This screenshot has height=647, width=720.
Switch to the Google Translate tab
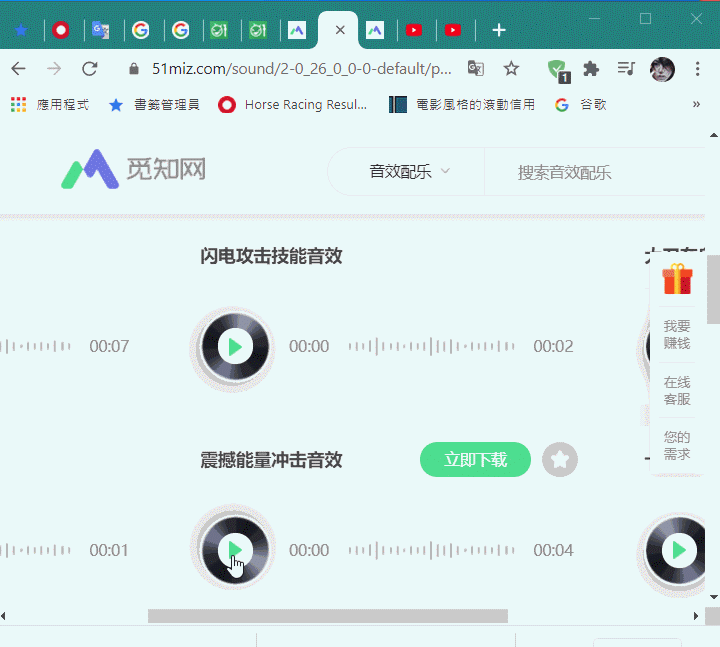point(101,30)
